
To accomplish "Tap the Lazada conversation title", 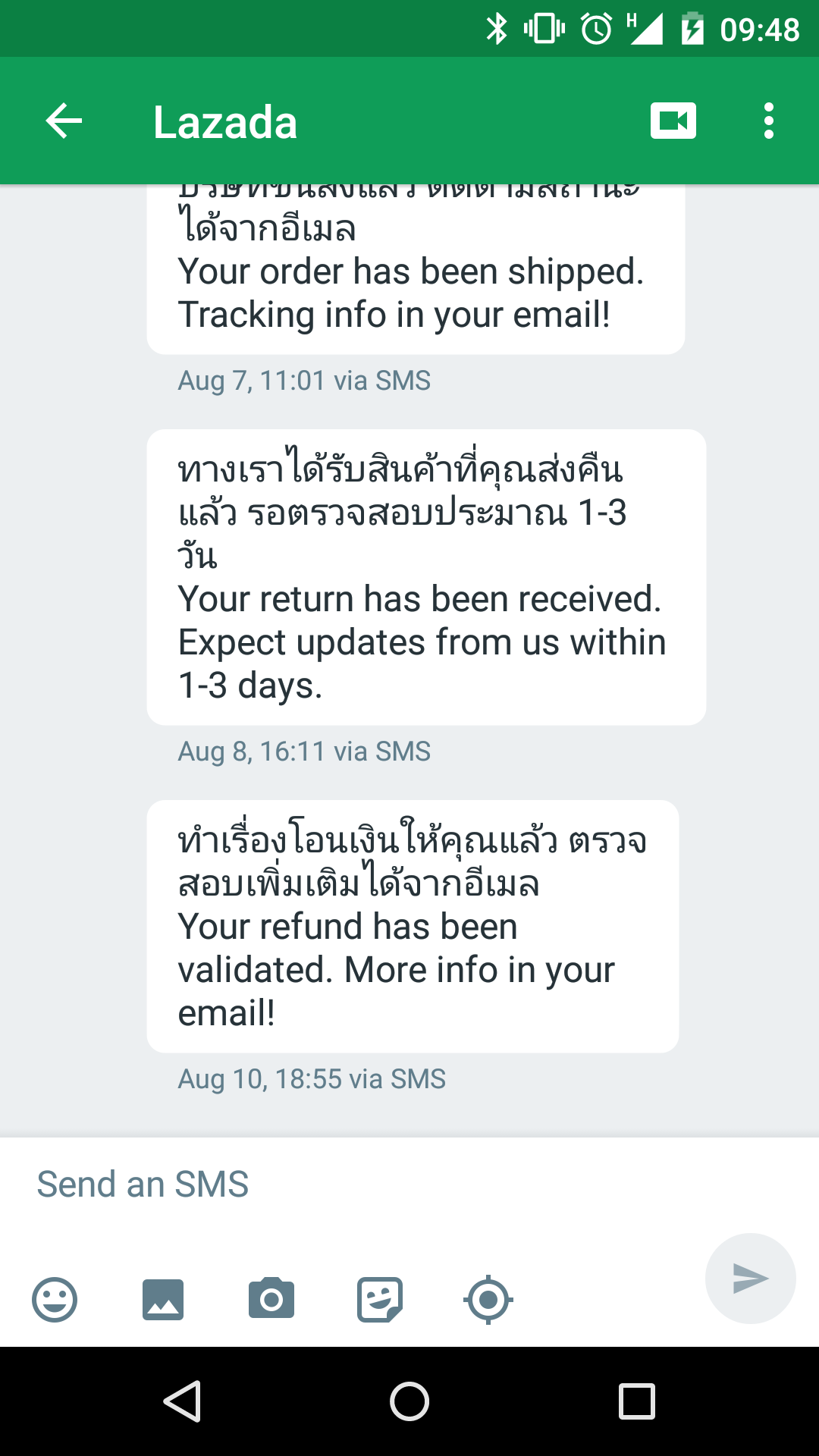I will (225, 123).
